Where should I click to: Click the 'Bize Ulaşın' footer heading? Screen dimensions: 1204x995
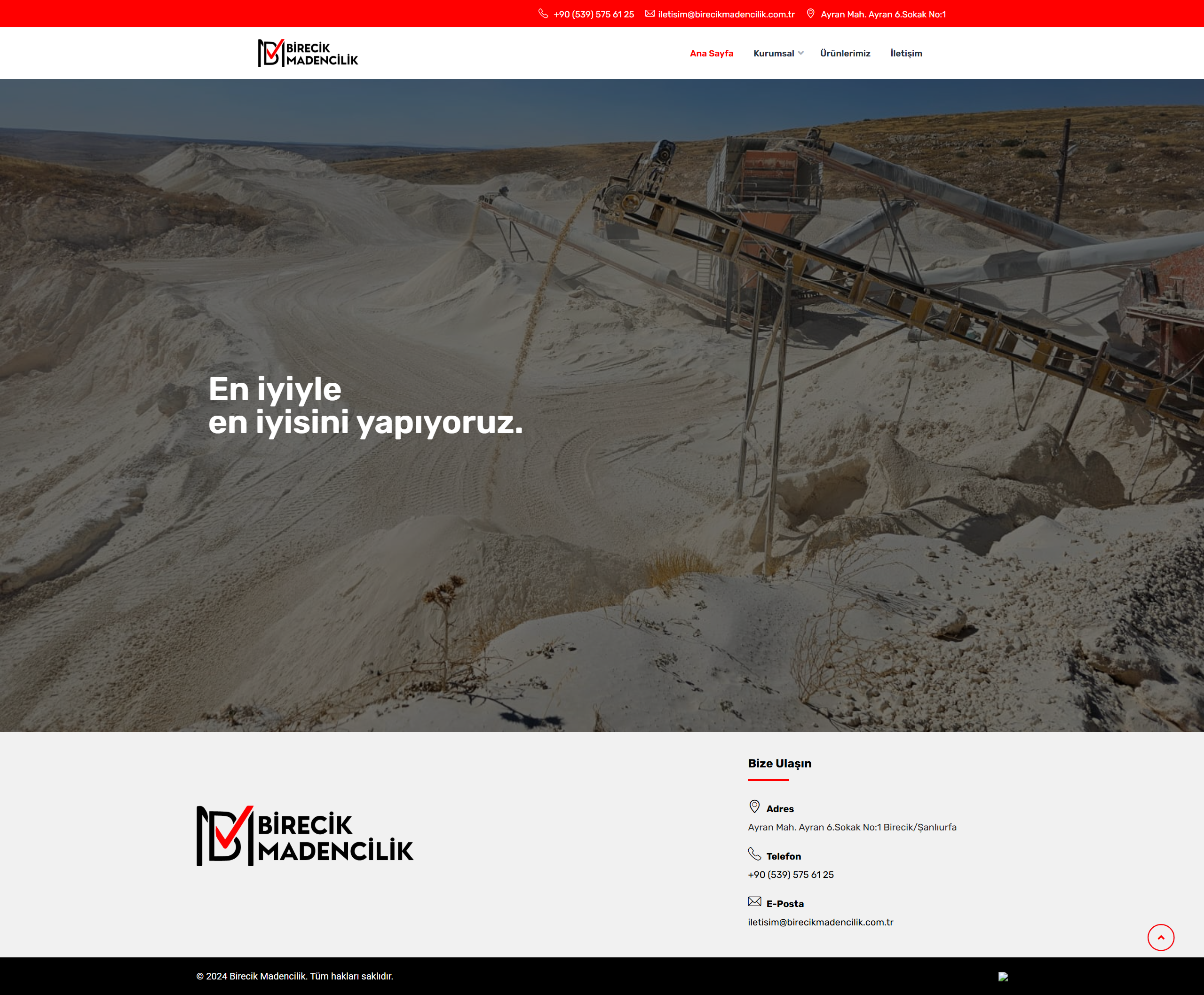click(x=779, y=764)
